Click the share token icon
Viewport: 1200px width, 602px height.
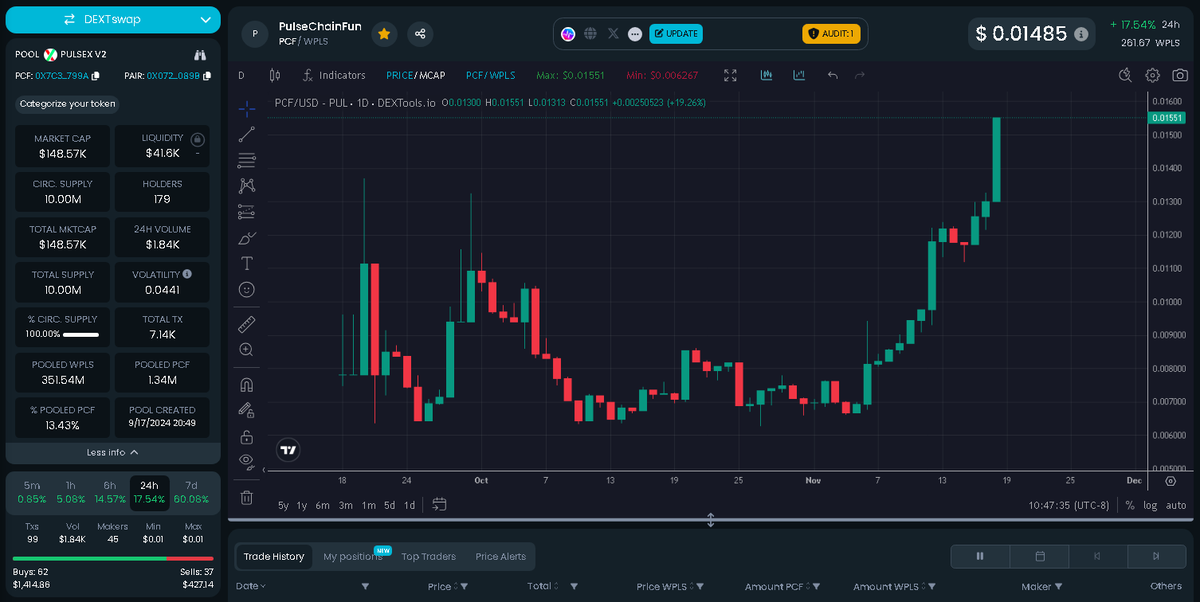[420, 34]
